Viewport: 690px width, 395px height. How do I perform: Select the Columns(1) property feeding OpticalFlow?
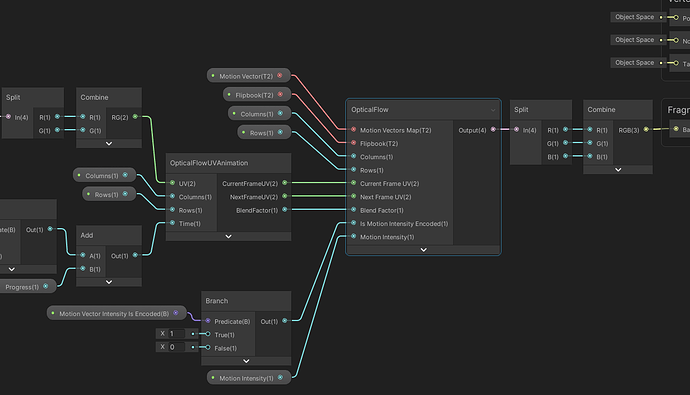point(260,113)
